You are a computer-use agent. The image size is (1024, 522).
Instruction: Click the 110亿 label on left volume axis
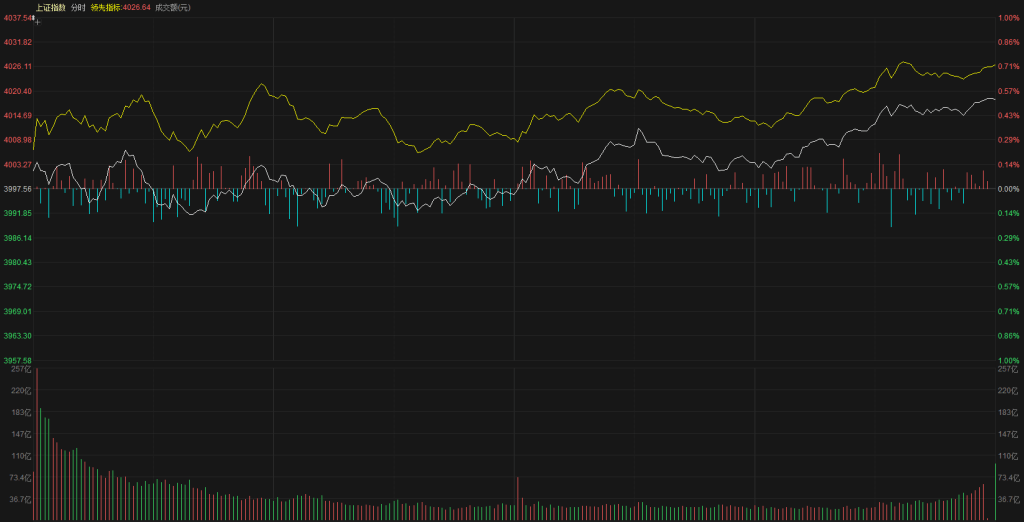coord(22,456)
